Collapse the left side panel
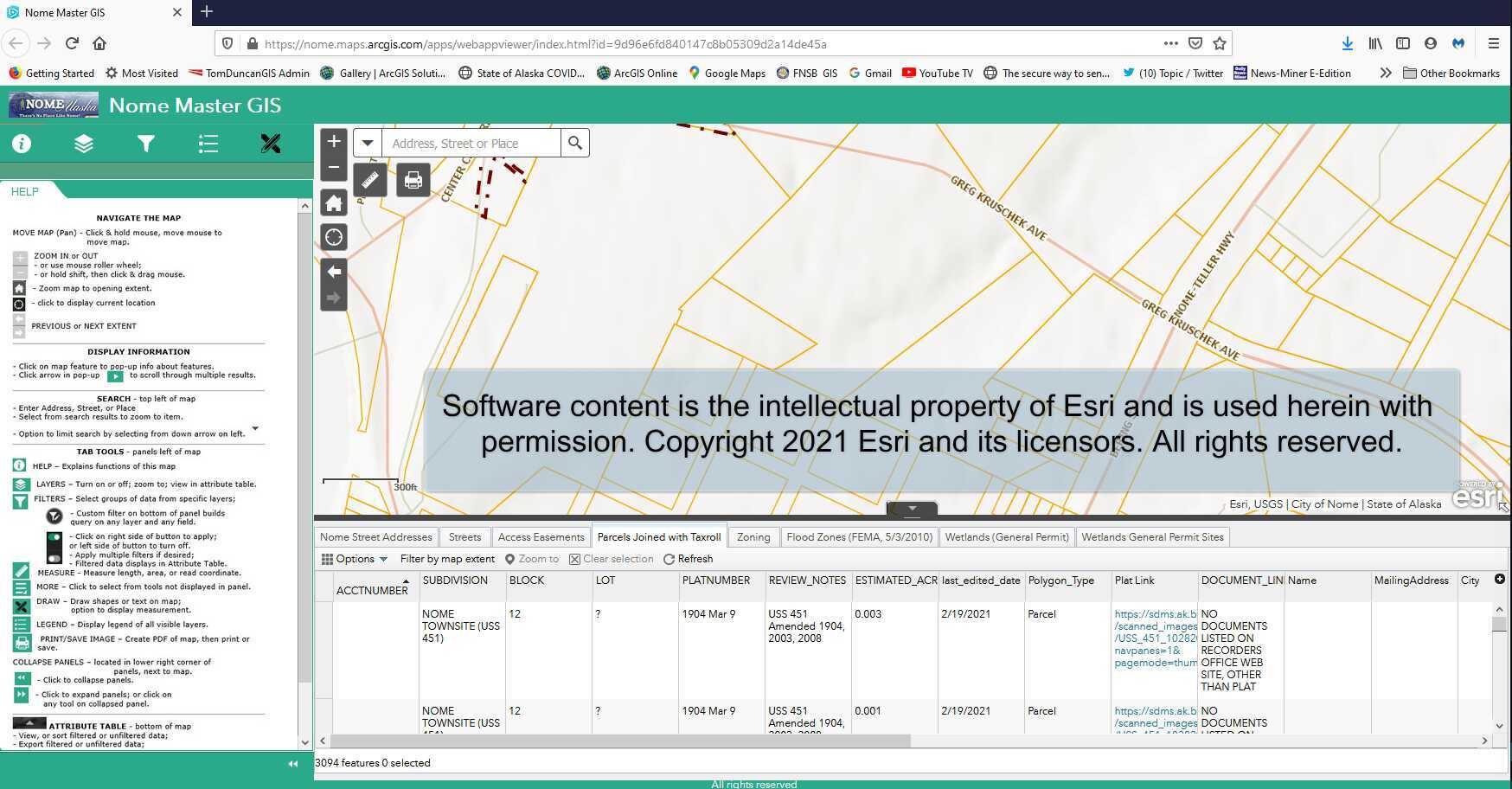Image resolution: width=1512 pixels, height=789 pixels. 293,764
